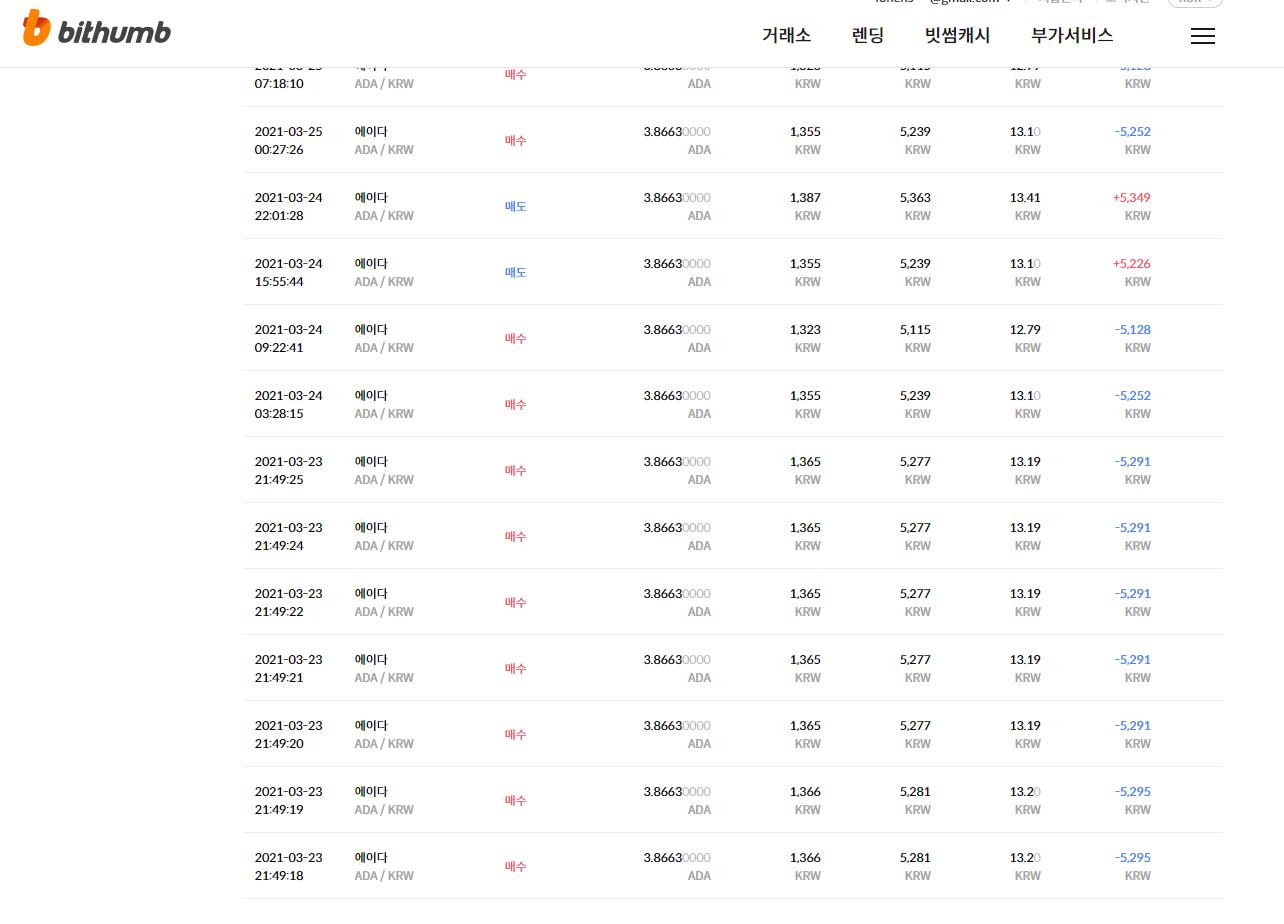Screen dimensions: 1284x924
Task: Select 5,281 amount in the 21:49:18 row
Action: click(915, 858)
